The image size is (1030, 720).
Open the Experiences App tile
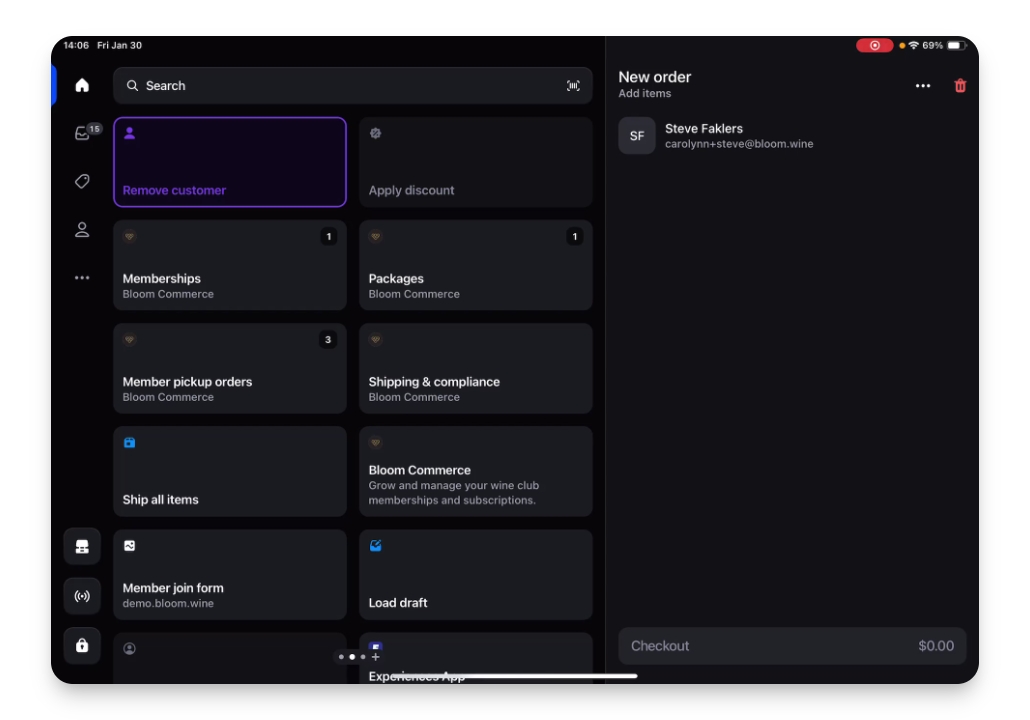click(476, 658)
